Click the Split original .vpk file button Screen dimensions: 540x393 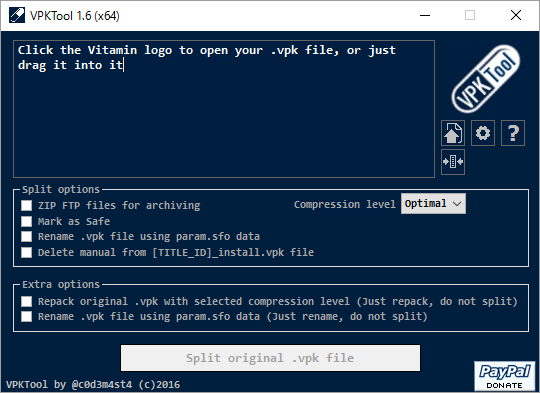pyautogui.click(x=270, y=358)
